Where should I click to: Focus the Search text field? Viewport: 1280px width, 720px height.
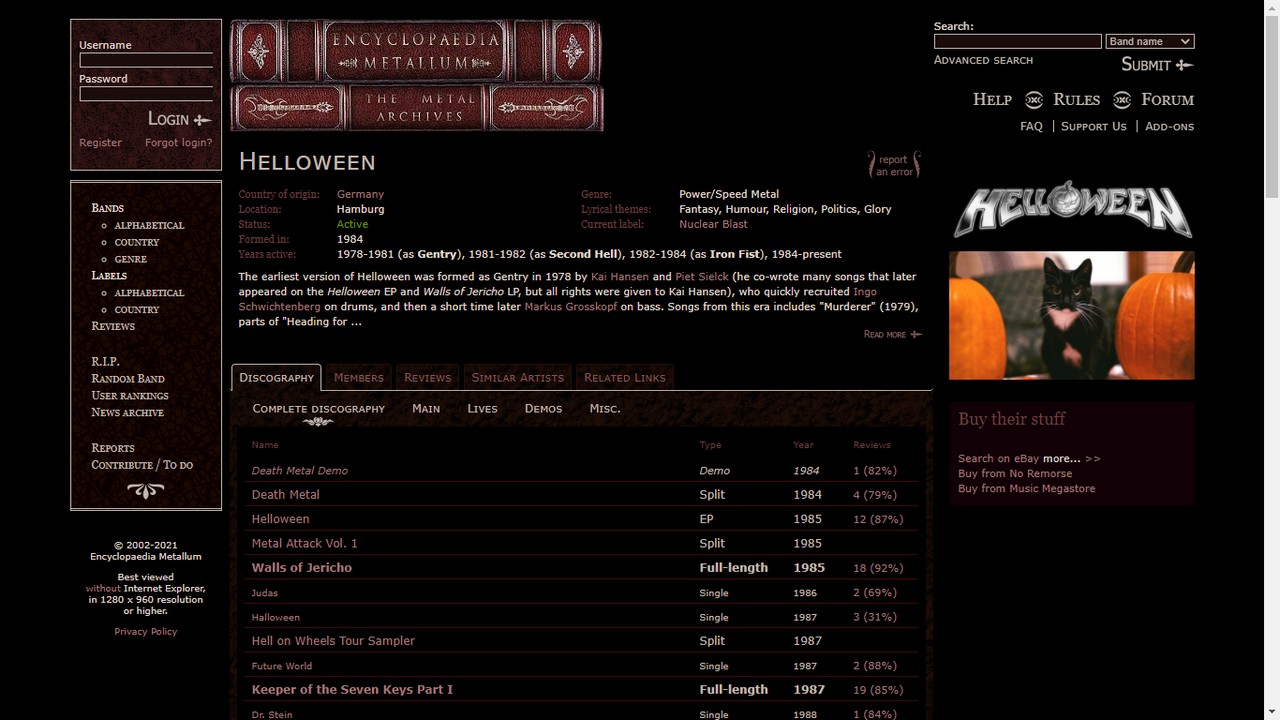[1017, 41]
